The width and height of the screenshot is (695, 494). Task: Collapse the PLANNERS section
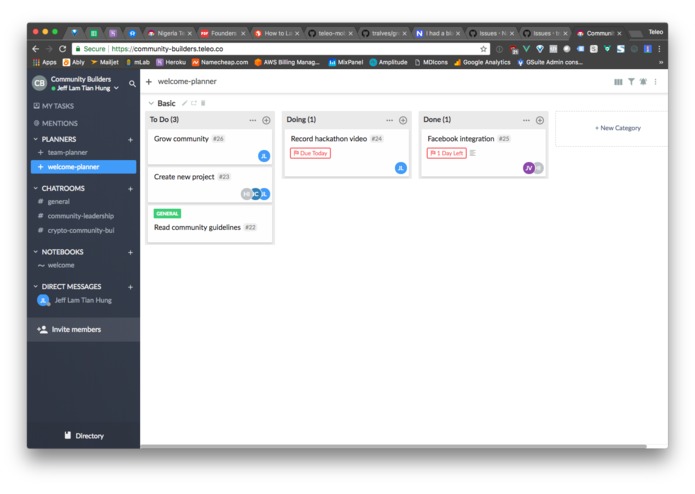click(35, 139)
